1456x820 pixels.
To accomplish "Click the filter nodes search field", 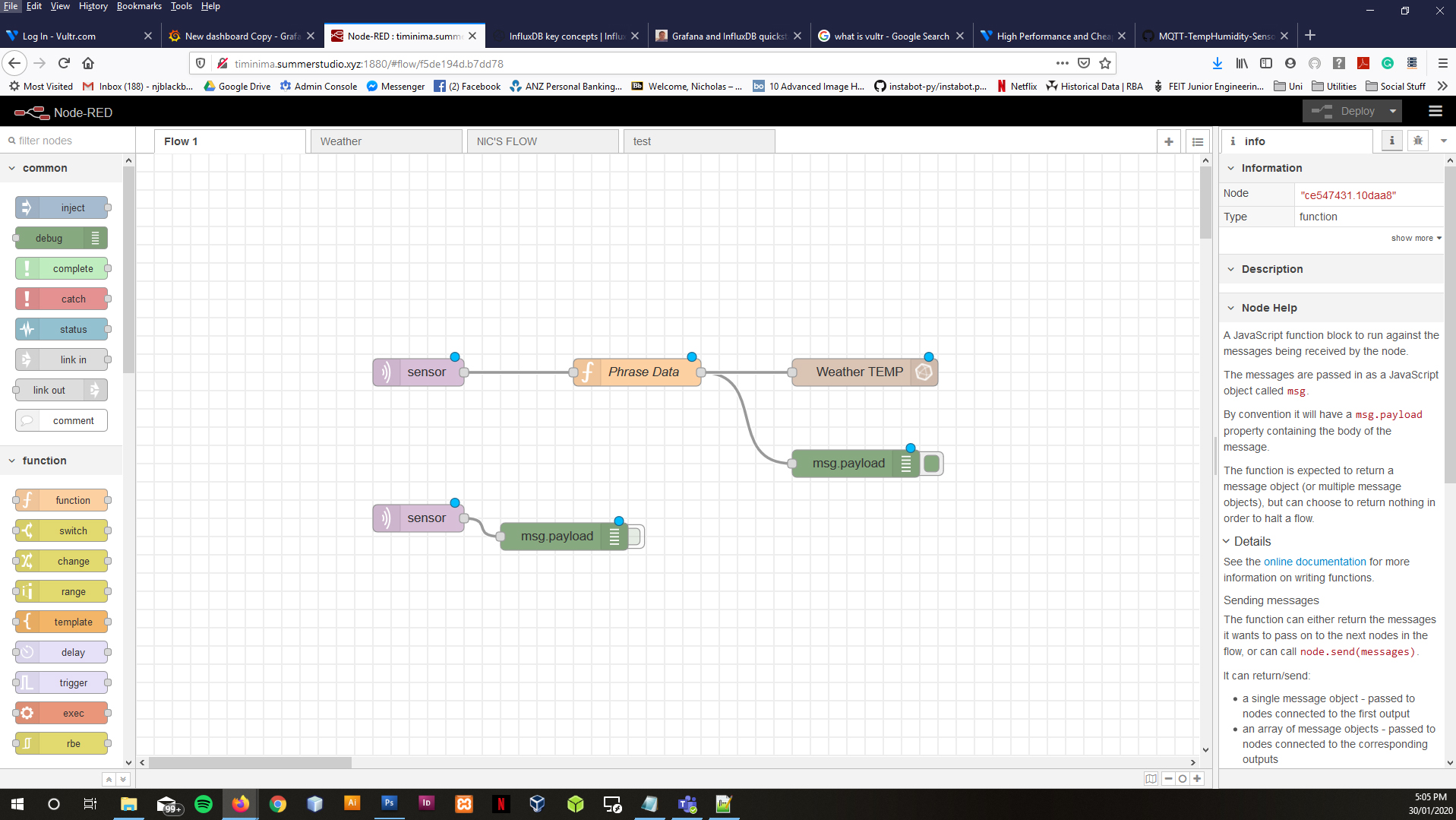I will [x=68, y=141].
